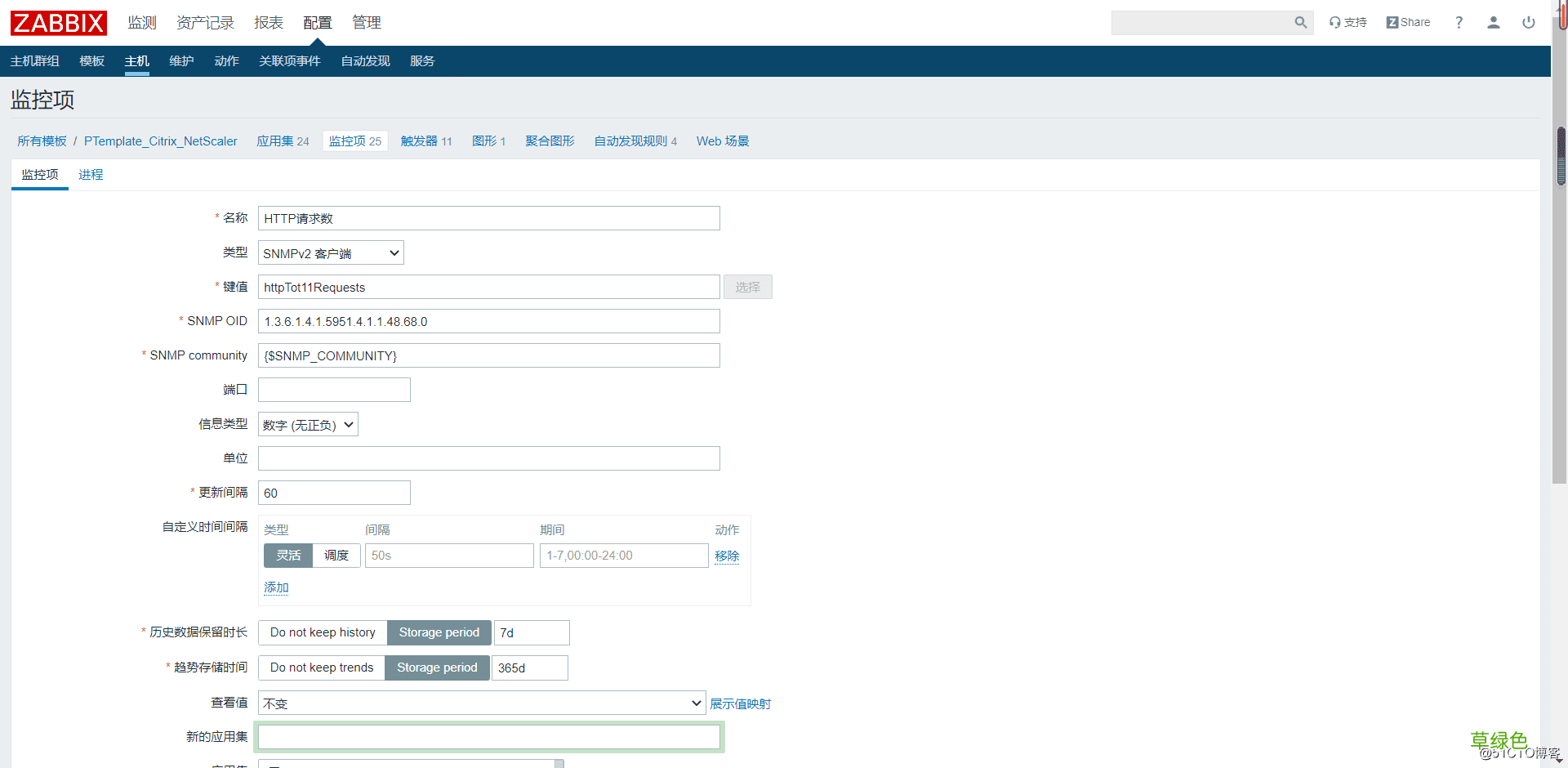The height and width of the screenshot is (768, 1568).
Task: Click the SNMP OID input field
Action: click(x=489, y=321)
